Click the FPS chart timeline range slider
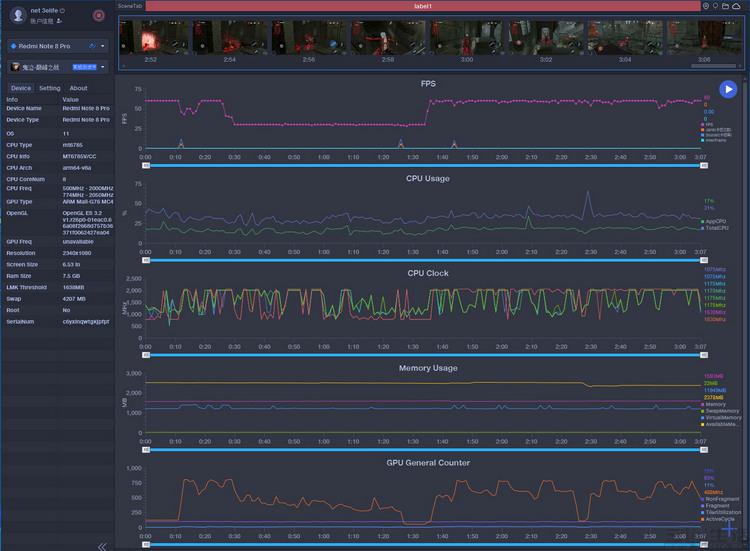Screen dimensions: 750x551 pos(422,165)
